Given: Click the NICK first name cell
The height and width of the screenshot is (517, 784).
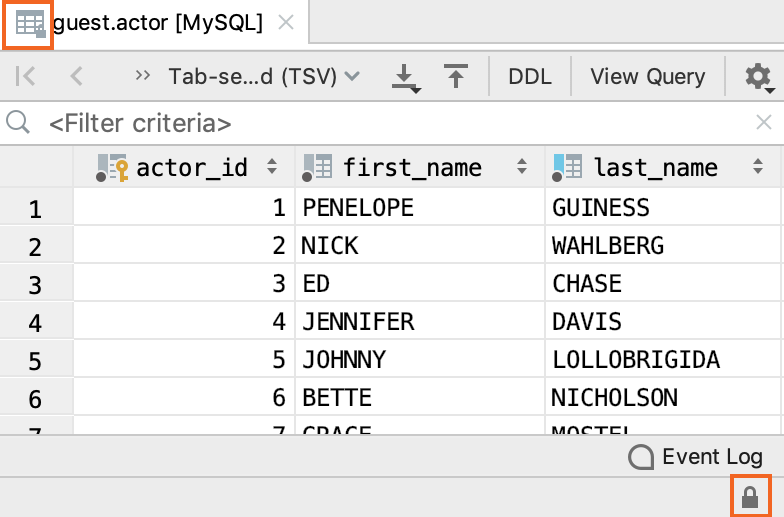Looking at the screenshot, I should 420,245.
